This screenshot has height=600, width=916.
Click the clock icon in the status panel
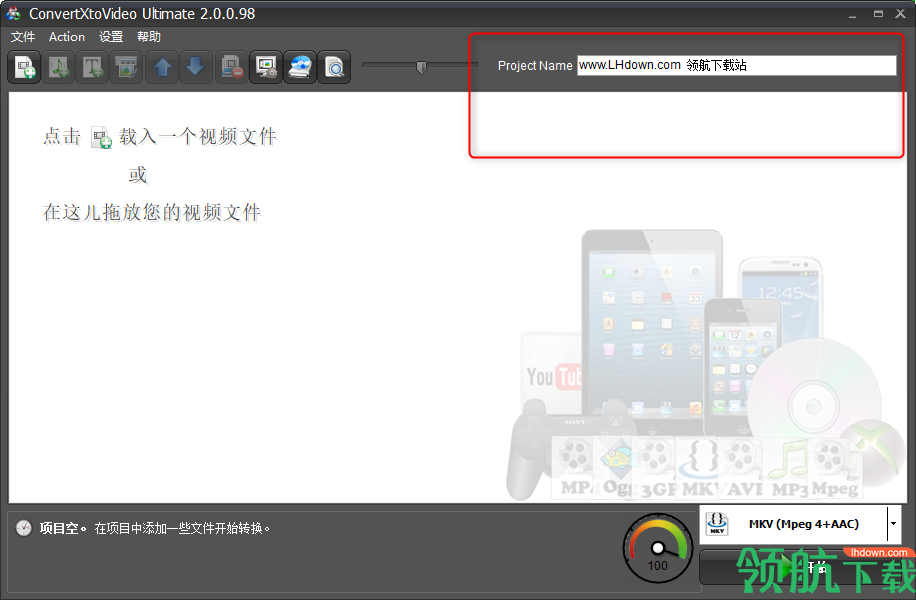[23, 528]
